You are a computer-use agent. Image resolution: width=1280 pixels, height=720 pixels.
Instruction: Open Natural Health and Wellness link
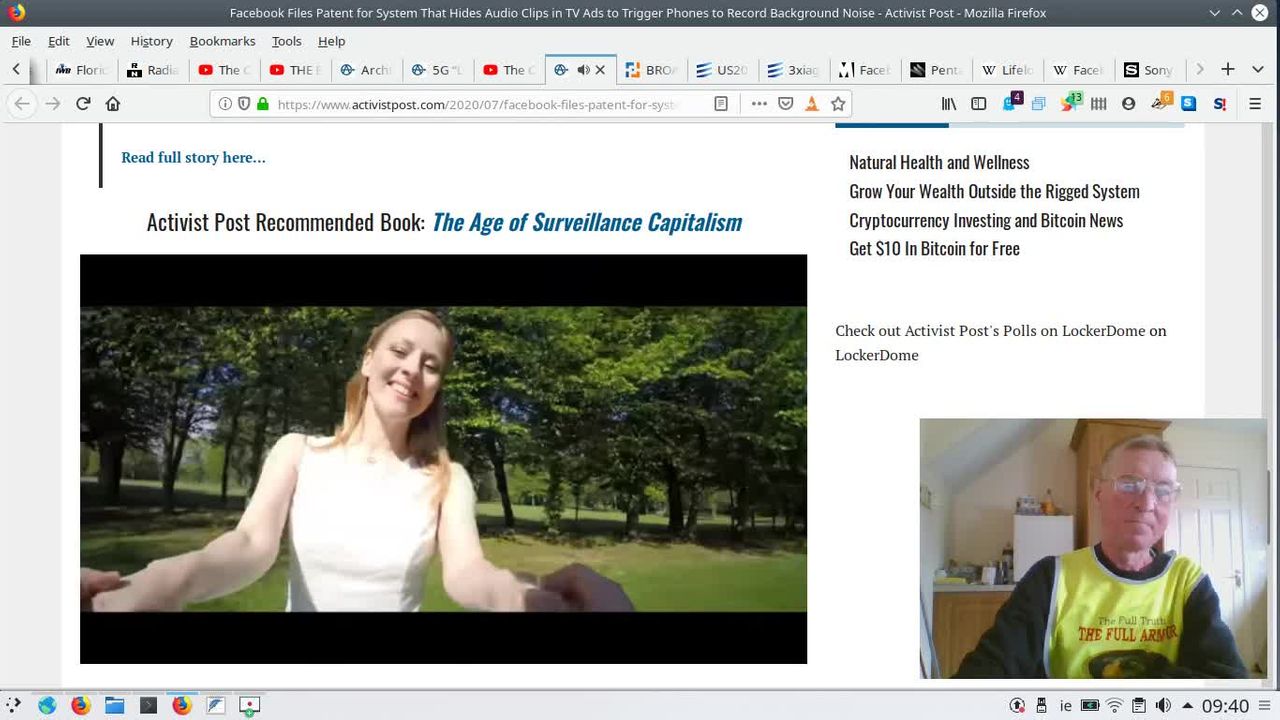939,162
